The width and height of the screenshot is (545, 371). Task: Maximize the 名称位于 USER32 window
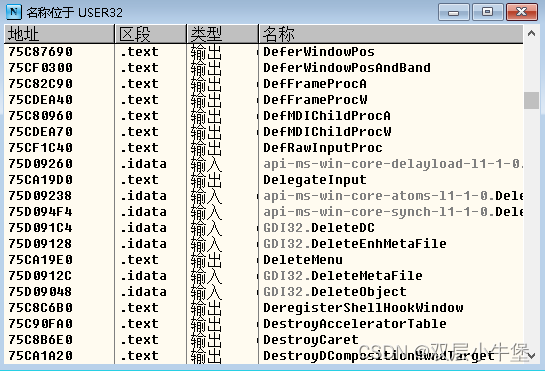(487, 12)
